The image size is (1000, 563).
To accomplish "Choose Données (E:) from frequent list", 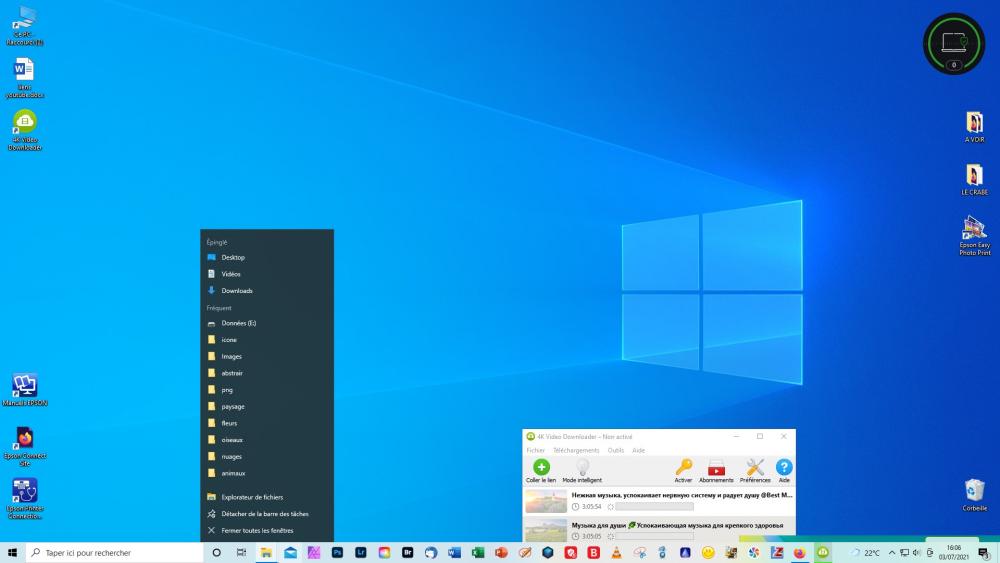I will [239, 323].
